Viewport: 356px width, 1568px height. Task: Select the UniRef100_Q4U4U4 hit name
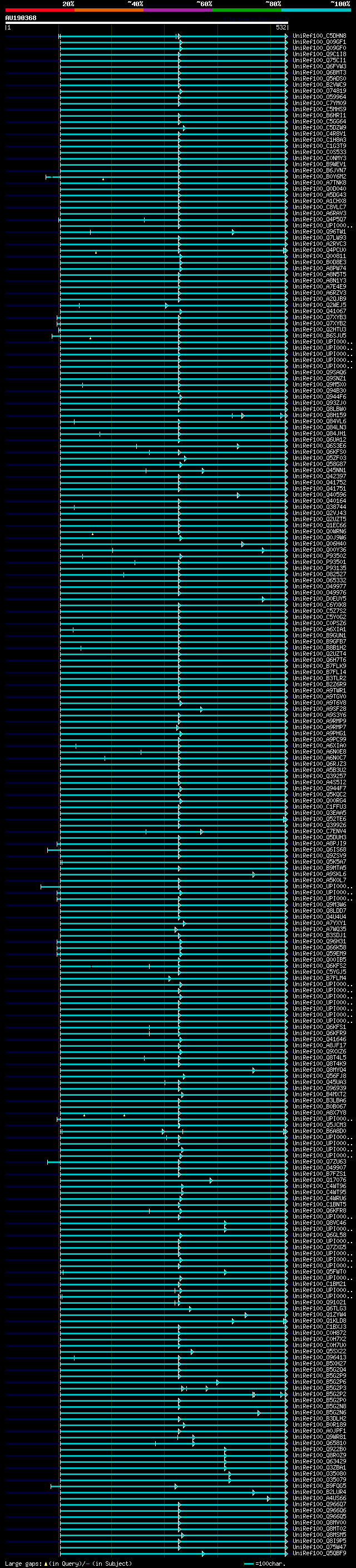click(319, 917)
